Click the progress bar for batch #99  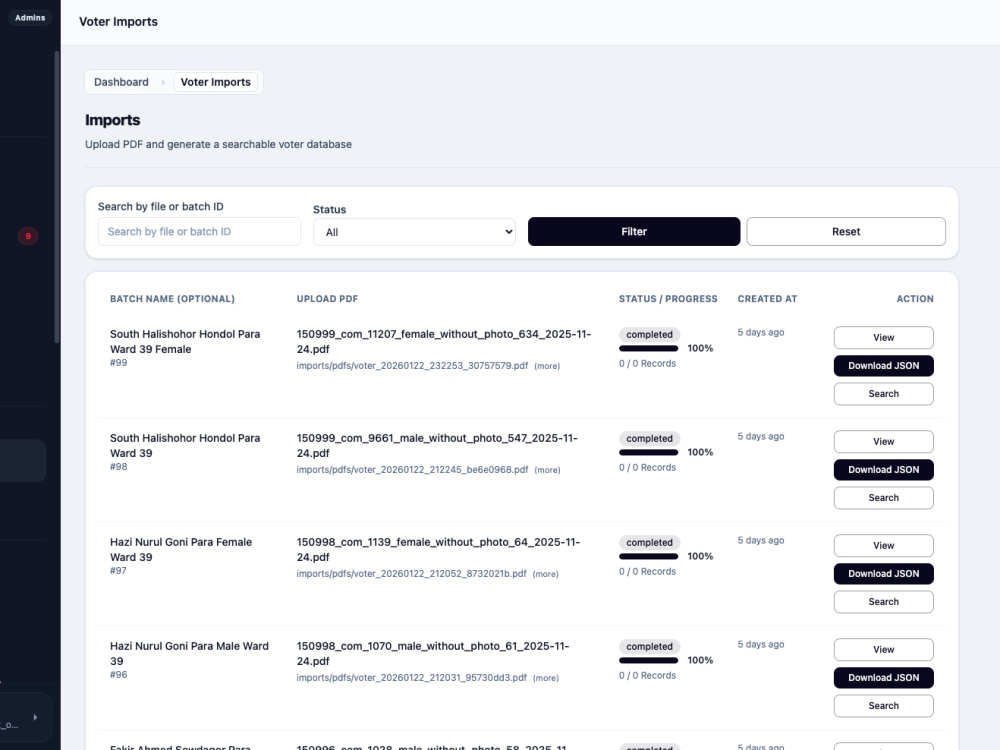click(649, 348)
